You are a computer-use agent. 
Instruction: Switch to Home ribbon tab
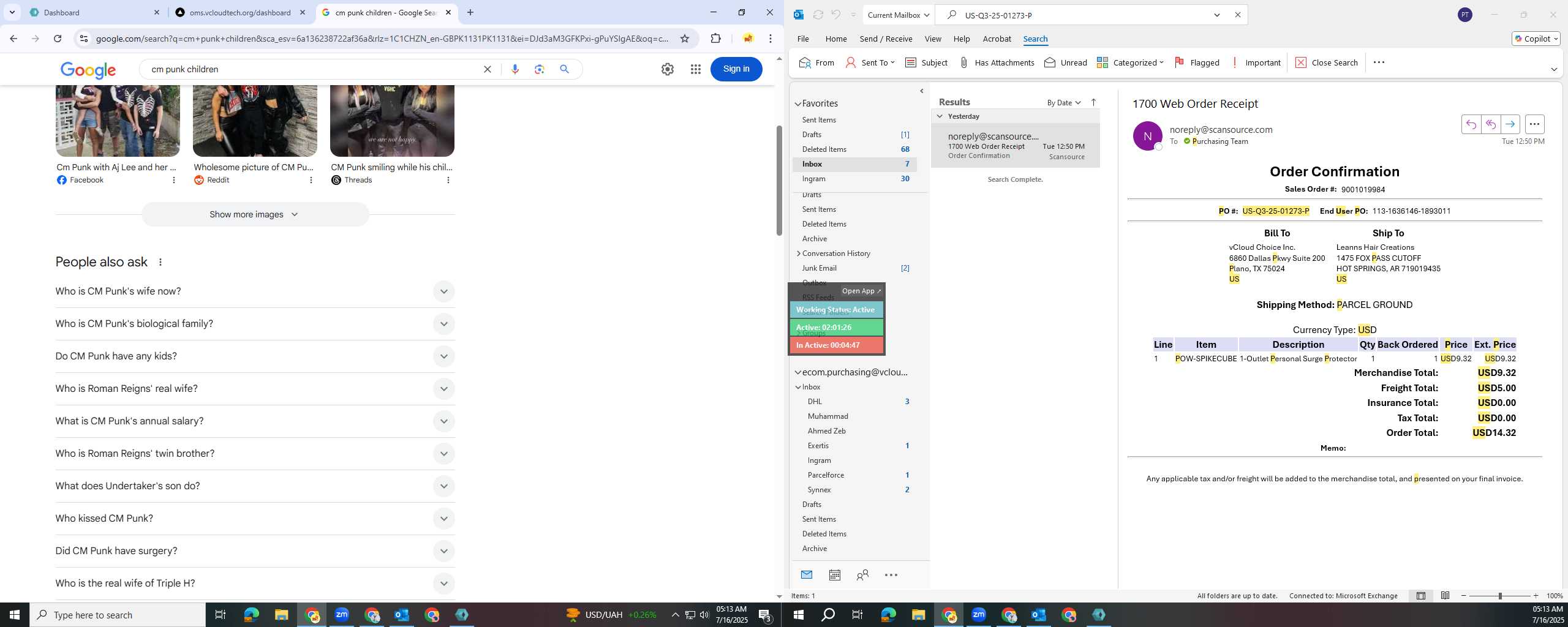pyautogui.click(x=836, y=39)
